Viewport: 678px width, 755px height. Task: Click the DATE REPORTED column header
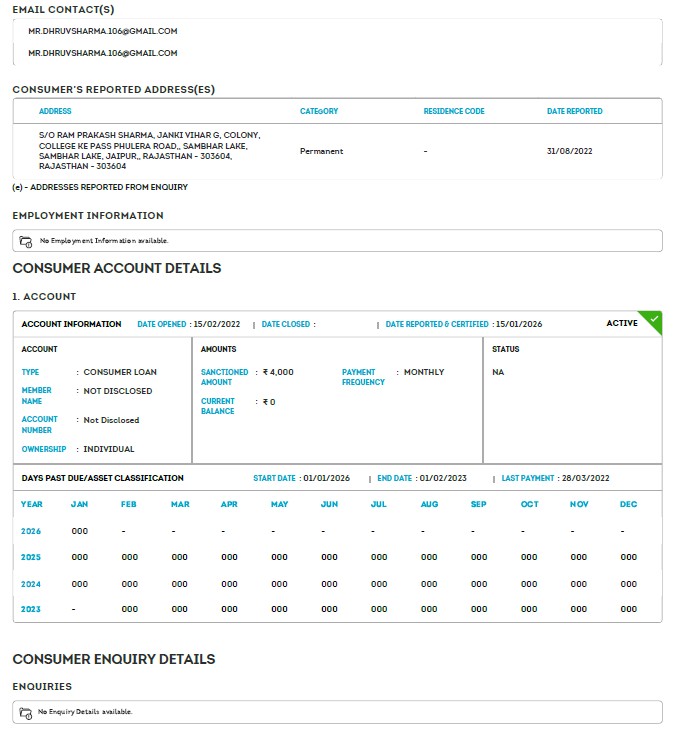pyautogui.click(x=575, y=111)
